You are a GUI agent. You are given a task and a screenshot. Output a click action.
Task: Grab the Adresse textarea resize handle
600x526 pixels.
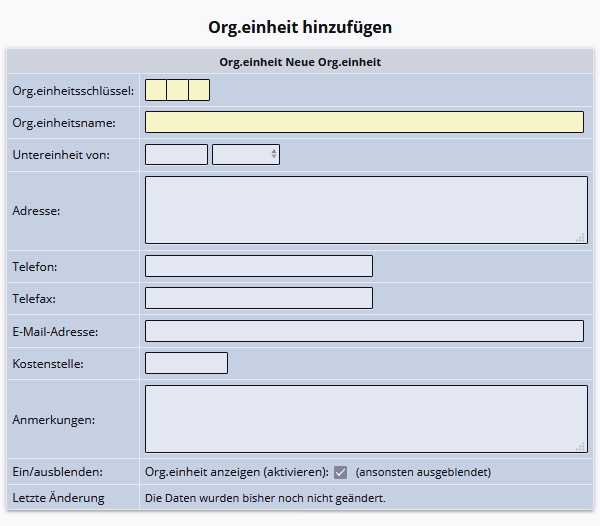(x=580, y=238)
